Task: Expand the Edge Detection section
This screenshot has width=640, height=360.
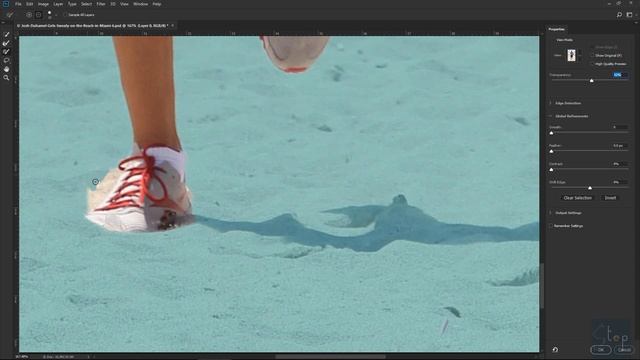Action: [551, 103]
